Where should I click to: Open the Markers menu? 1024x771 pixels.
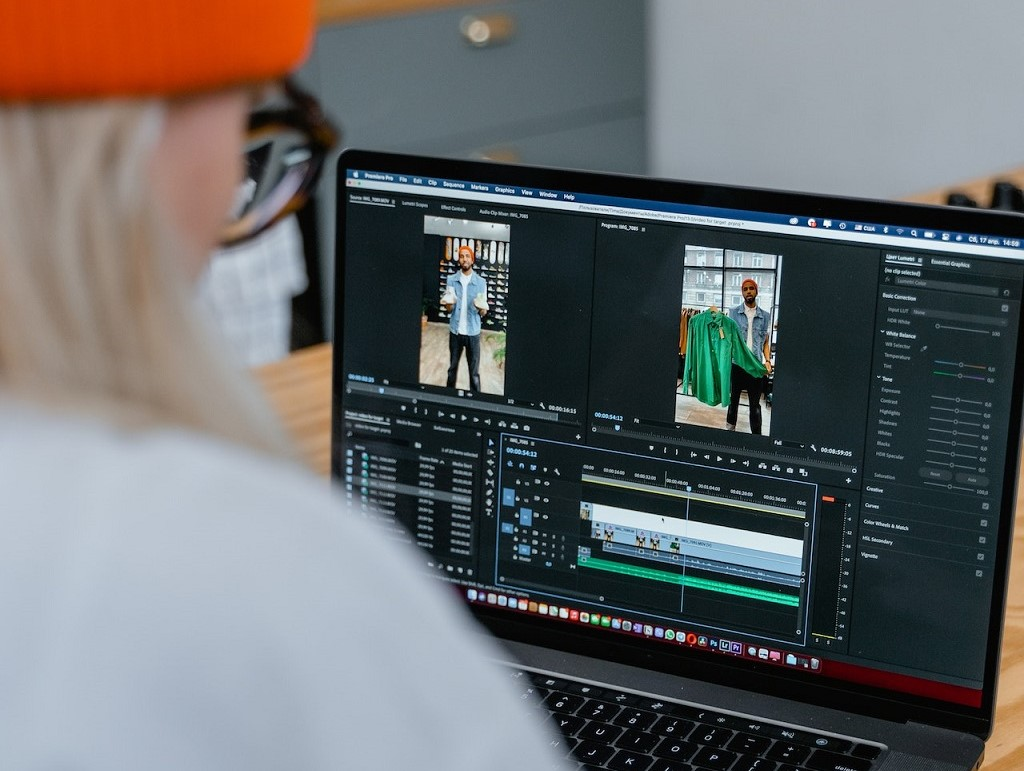point(479,187)
